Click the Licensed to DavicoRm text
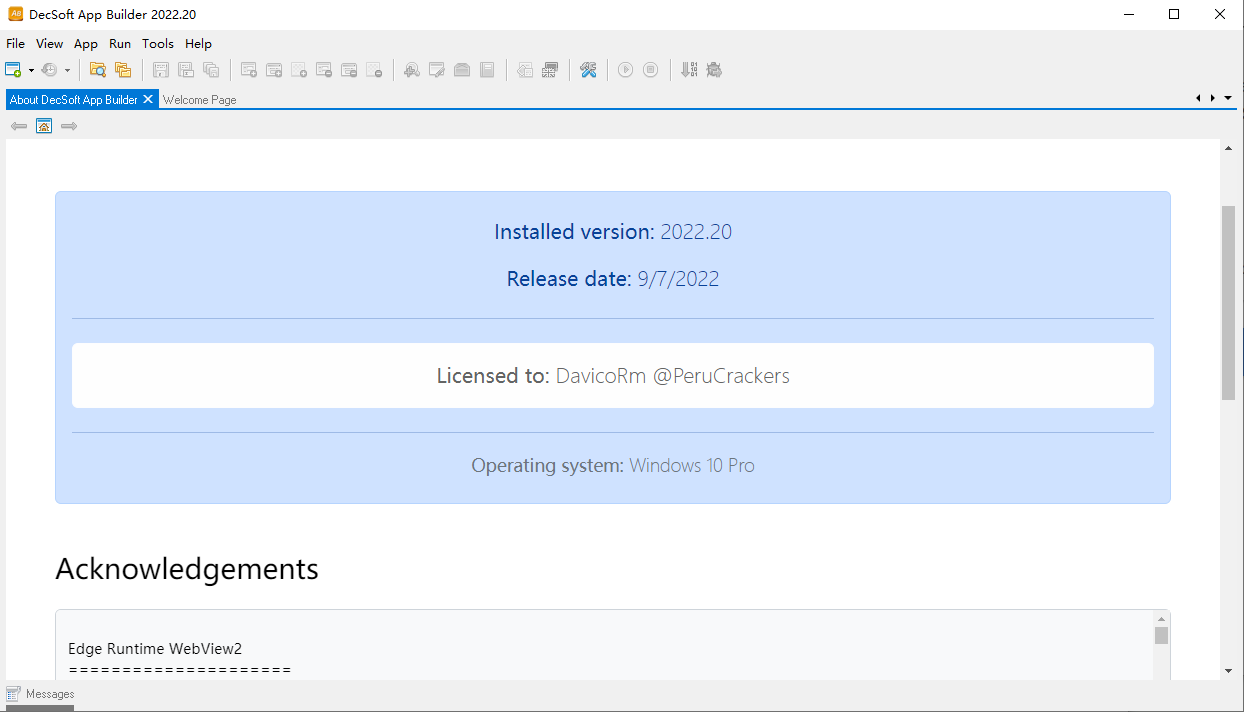 [x=613, y=376]
